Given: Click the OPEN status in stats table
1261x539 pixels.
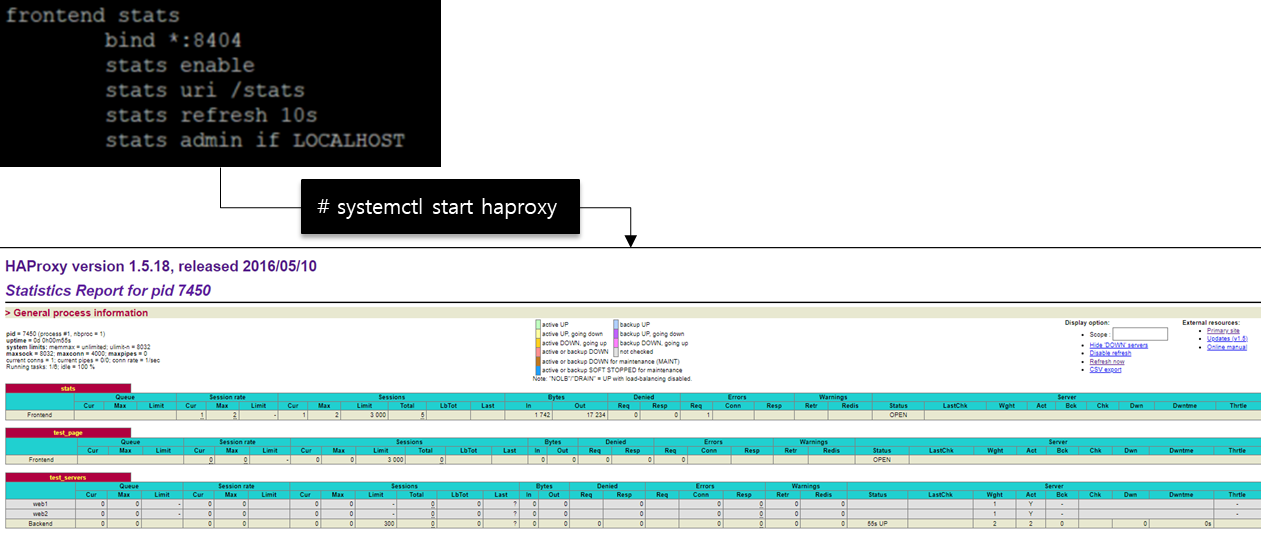Looking at the screenshot, I should [898, 414].
